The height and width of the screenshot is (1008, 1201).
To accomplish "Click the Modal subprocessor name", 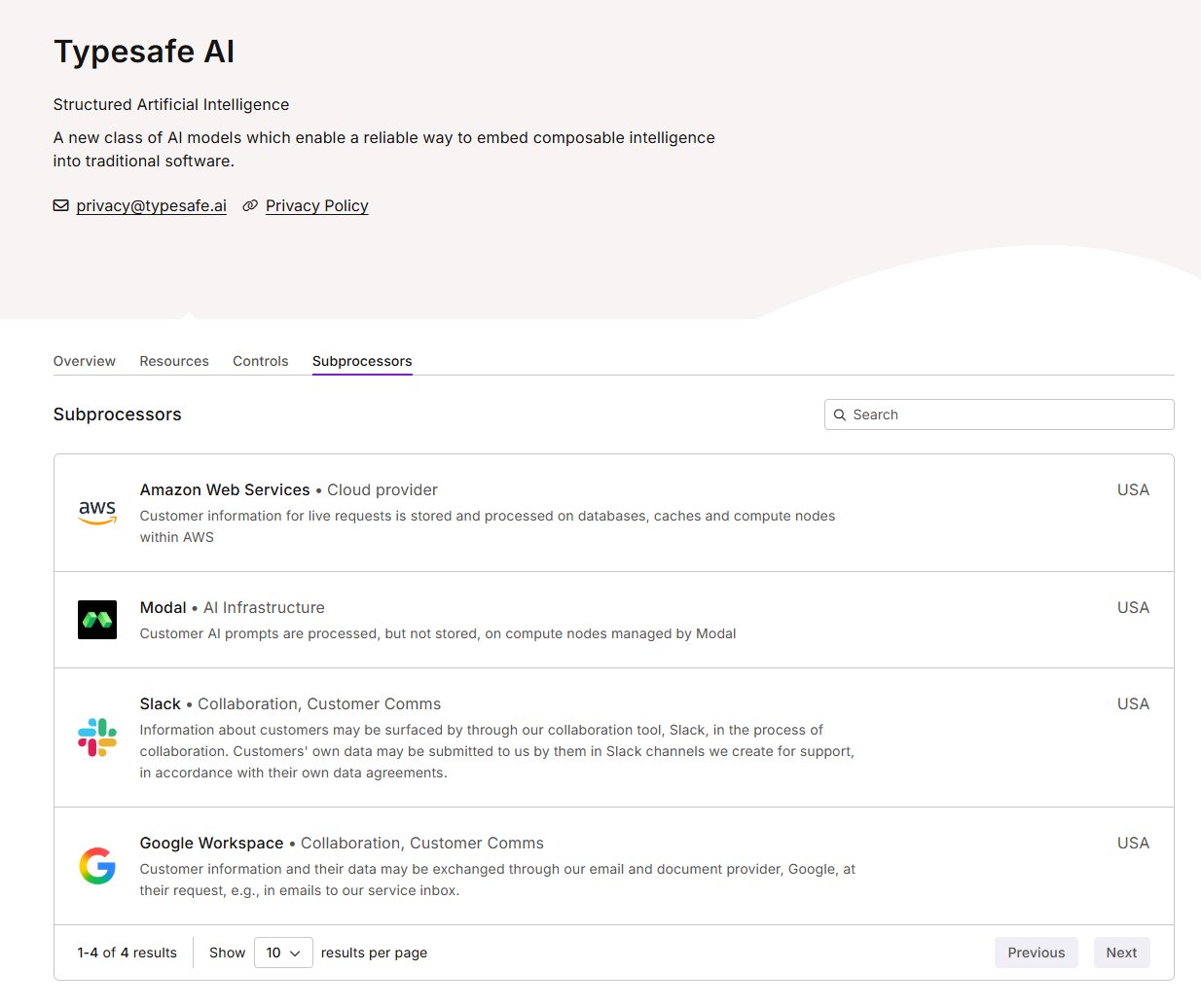I will click(164, 607).
